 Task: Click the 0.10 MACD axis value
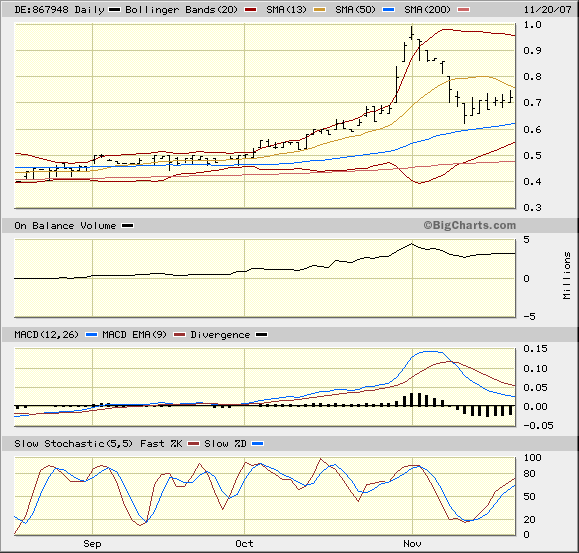coord(535,368)
